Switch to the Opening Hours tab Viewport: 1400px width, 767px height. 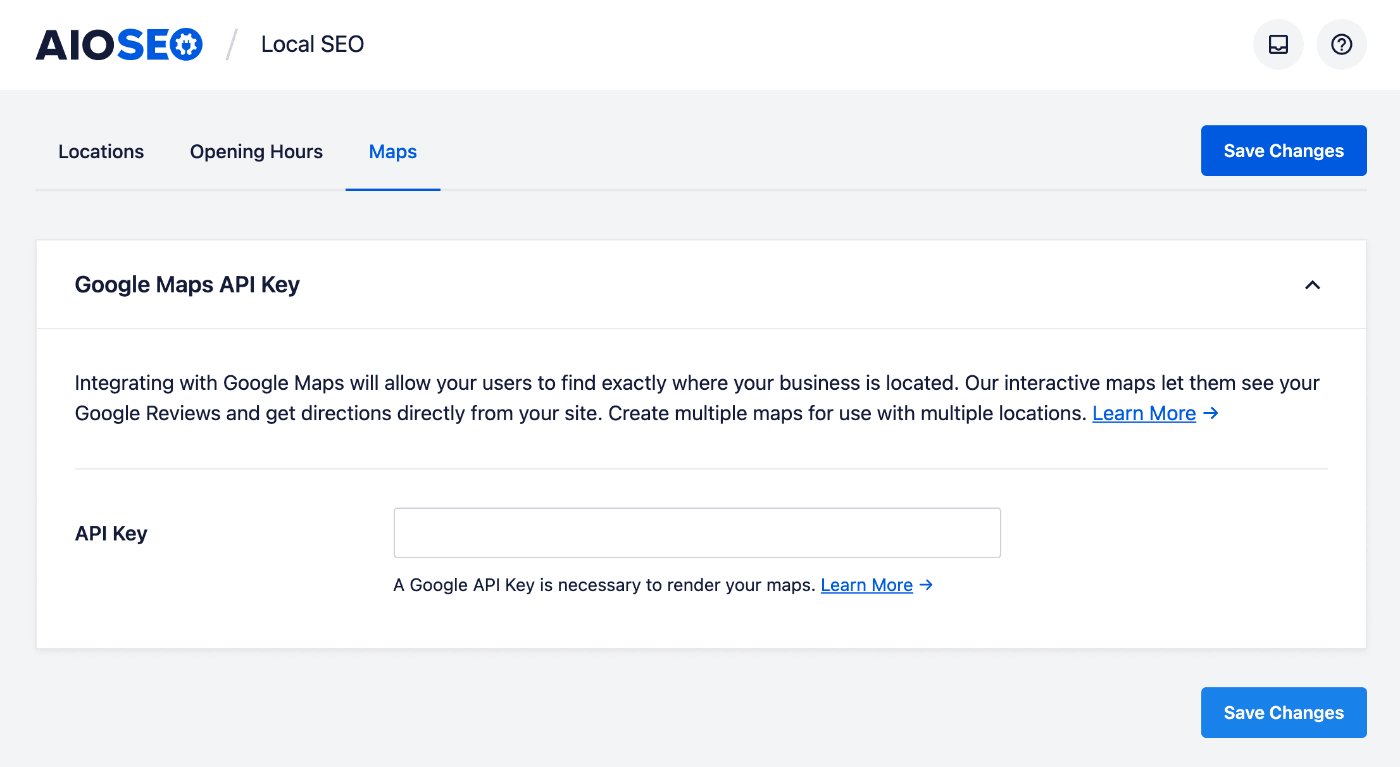tap(256, 152)
